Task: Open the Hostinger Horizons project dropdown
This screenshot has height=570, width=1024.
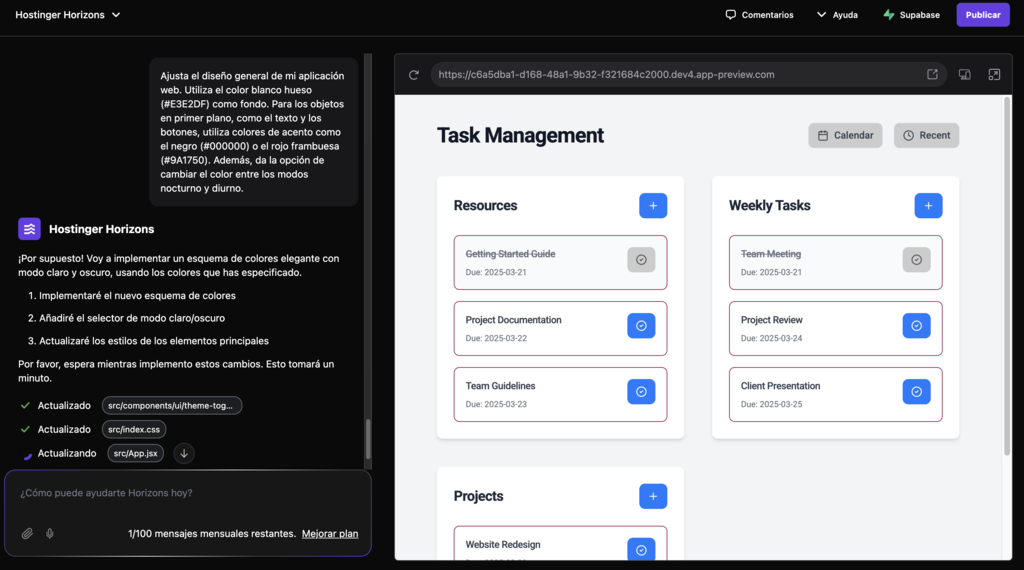Action: pos(67,14)
